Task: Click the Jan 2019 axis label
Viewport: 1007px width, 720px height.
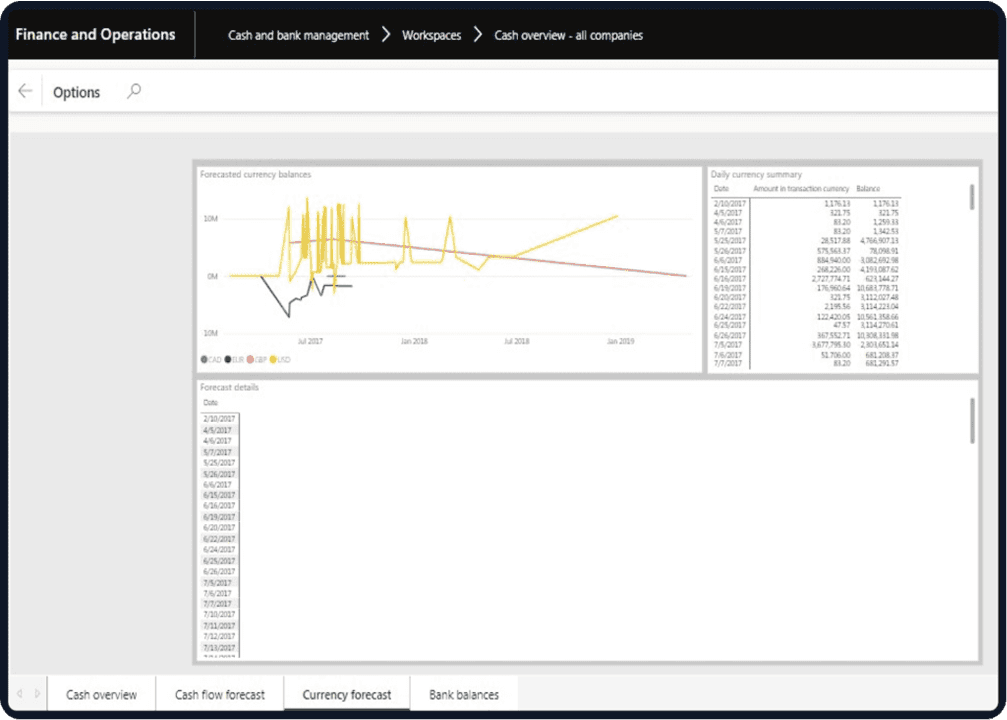Action: click(x=620, y=341)
